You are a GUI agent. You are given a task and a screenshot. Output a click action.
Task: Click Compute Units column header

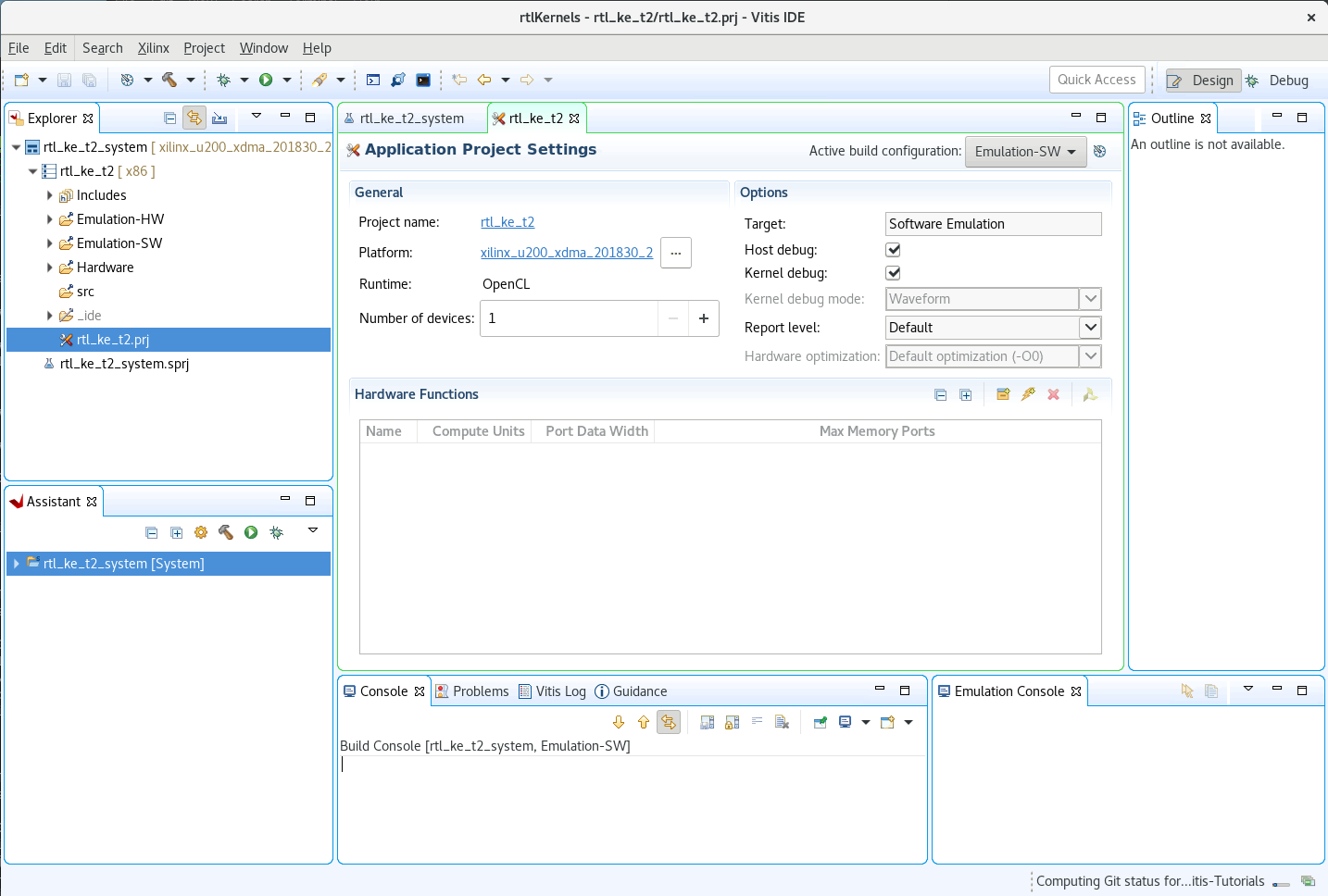click(x=478, y=431)
